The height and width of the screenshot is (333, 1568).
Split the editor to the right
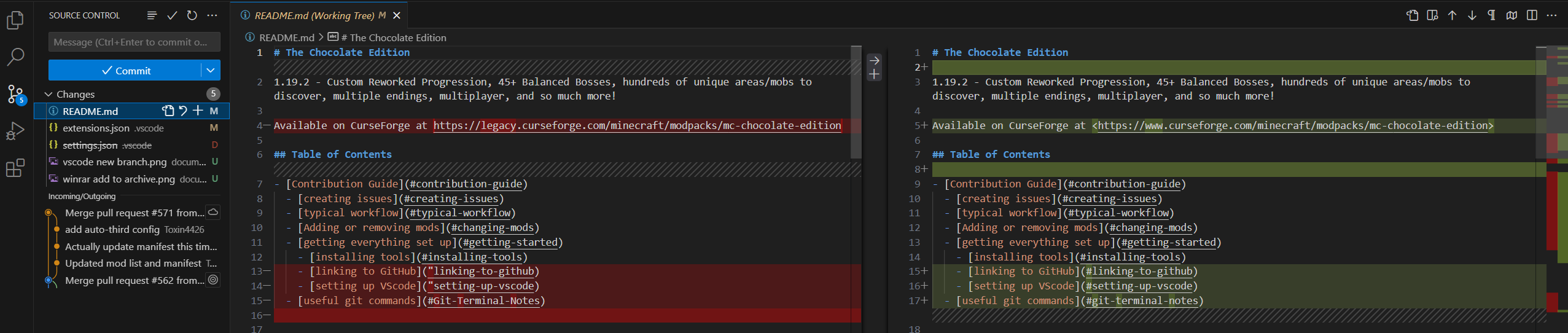(1532, 15)
